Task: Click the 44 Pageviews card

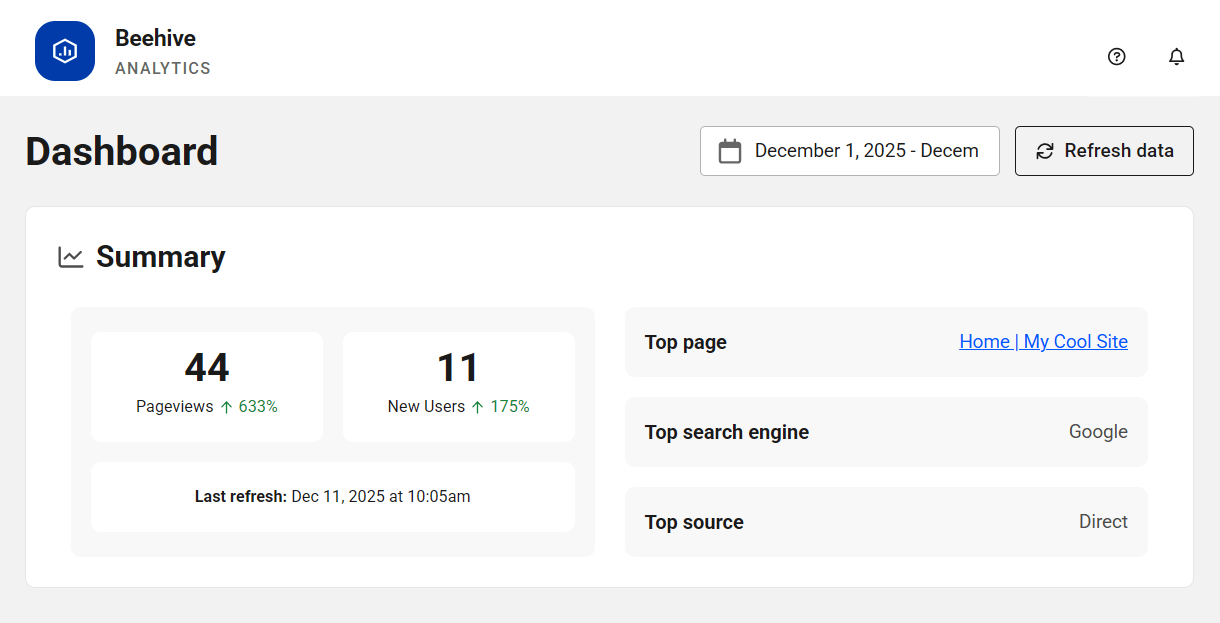Action: (207, 387)
